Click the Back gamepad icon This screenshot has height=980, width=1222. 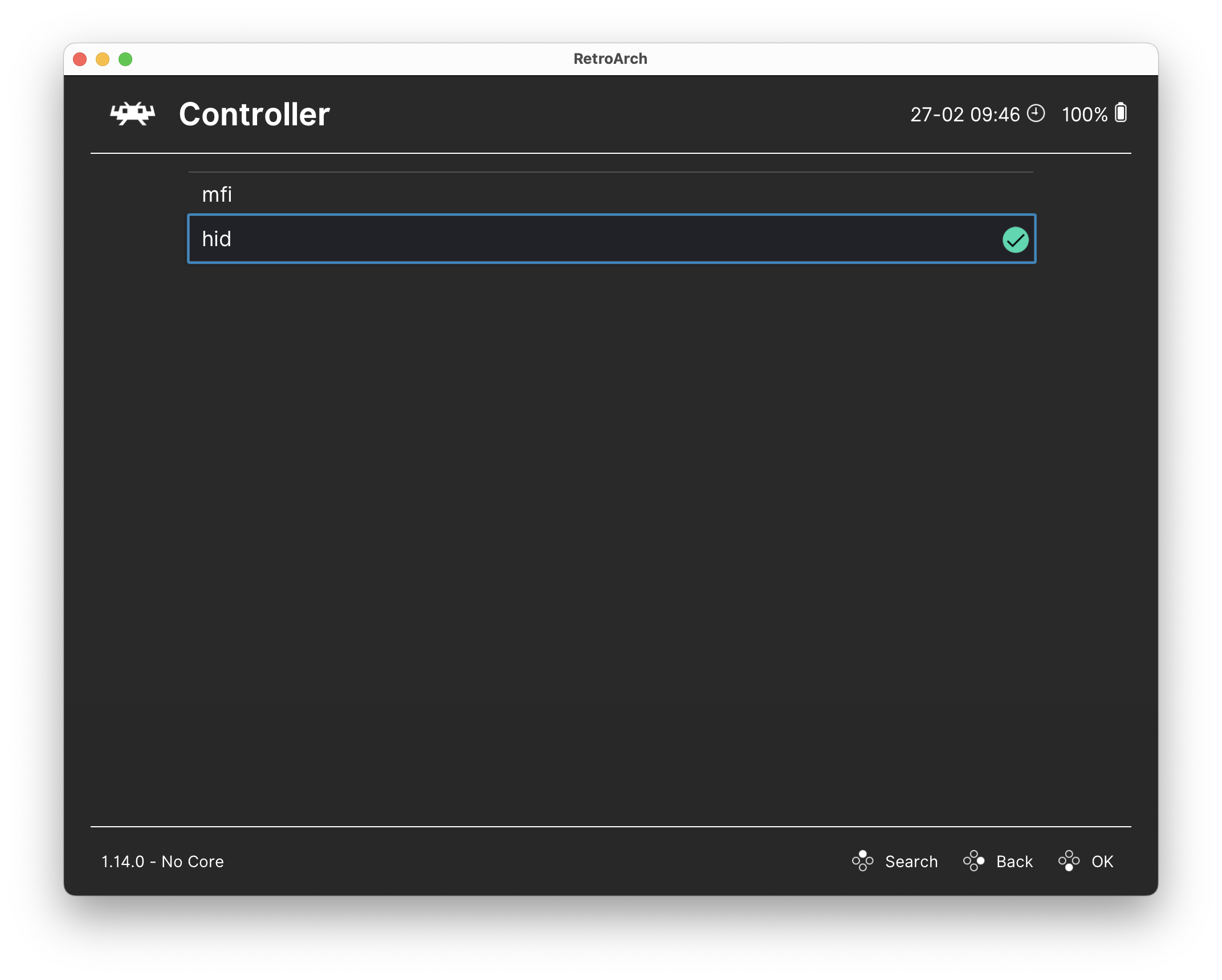click(x=974, y=861)
